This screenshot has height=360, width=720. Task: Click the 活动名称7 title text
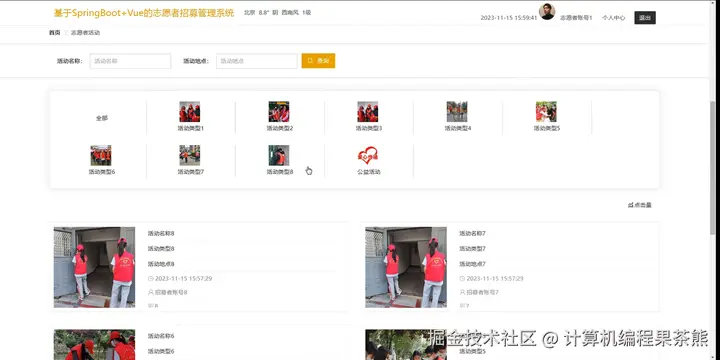point(472,233)
